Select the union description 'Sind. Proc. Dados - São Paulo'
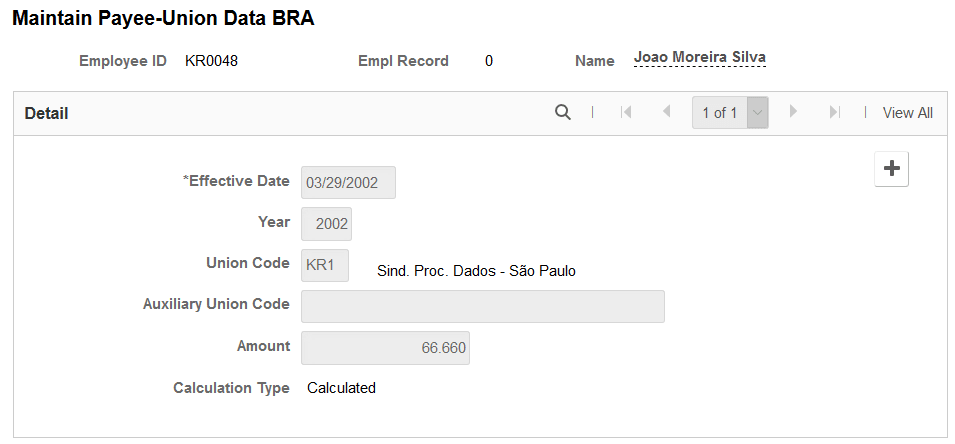Image resolution: width=955 pixels, height=444 pixels. click(x=476, y=270)
